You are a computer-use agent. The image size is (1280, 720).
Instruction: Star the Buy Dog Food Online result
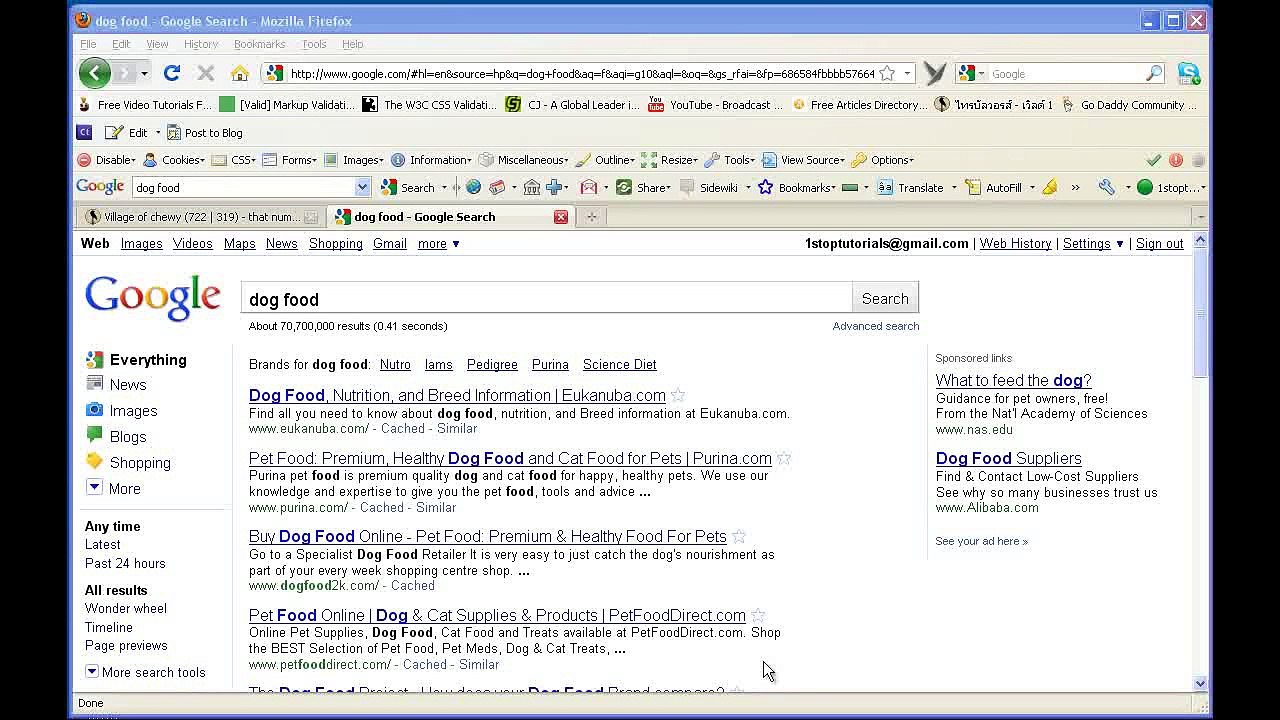click(739, 536)
